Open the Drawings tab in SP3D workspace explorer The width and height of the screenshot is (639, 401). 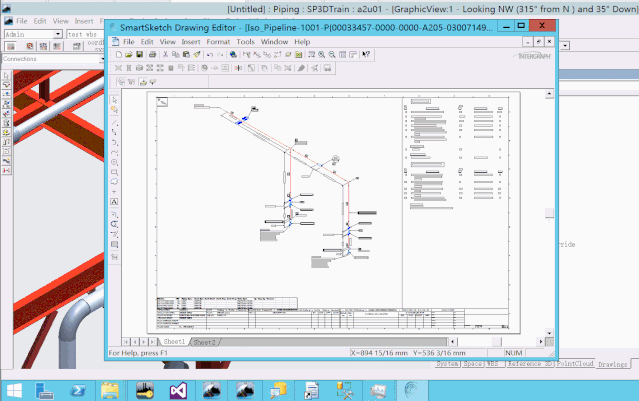coord(613,364)
